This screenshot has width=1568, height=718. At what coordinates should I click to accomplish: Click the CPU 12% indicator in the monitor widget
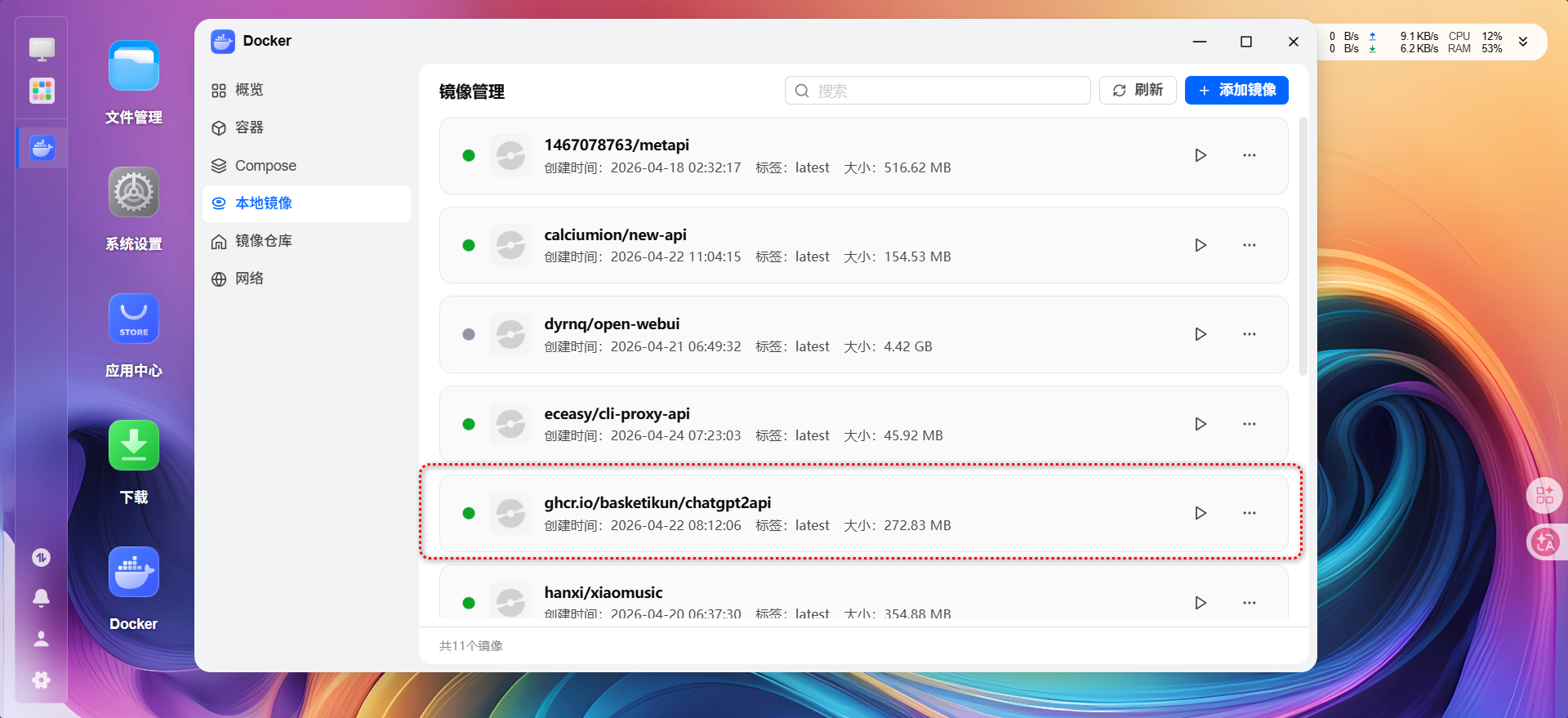pyautogui.click(x=1475, y=36)
